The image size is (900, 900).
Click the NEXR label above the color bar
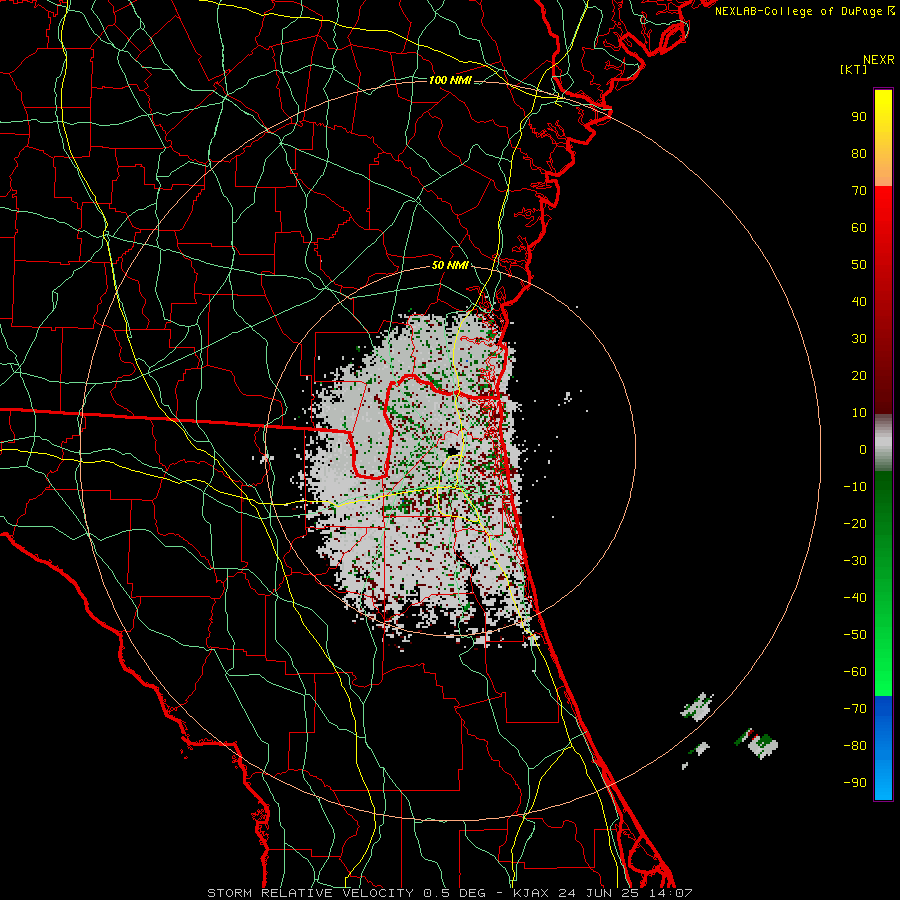(878, 60)
